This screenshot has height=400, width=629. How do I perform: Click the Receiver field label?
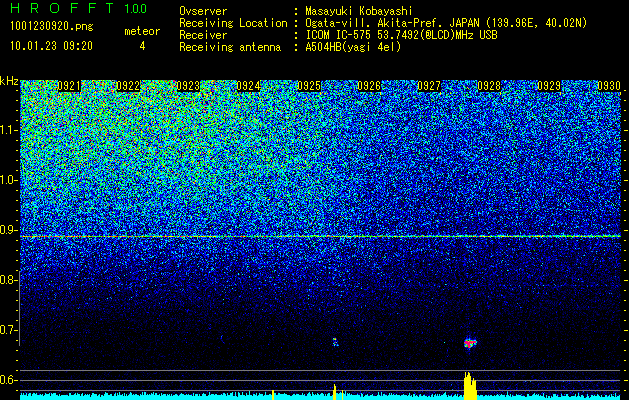pyautogui.click(x=203, y=35)
